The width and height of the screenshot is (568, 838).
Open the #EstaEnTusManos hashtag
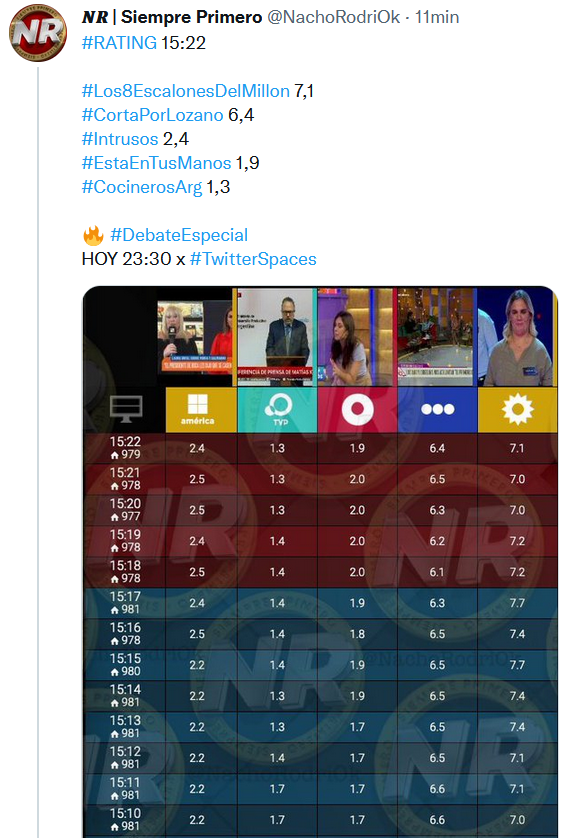(x=156, y=163)
